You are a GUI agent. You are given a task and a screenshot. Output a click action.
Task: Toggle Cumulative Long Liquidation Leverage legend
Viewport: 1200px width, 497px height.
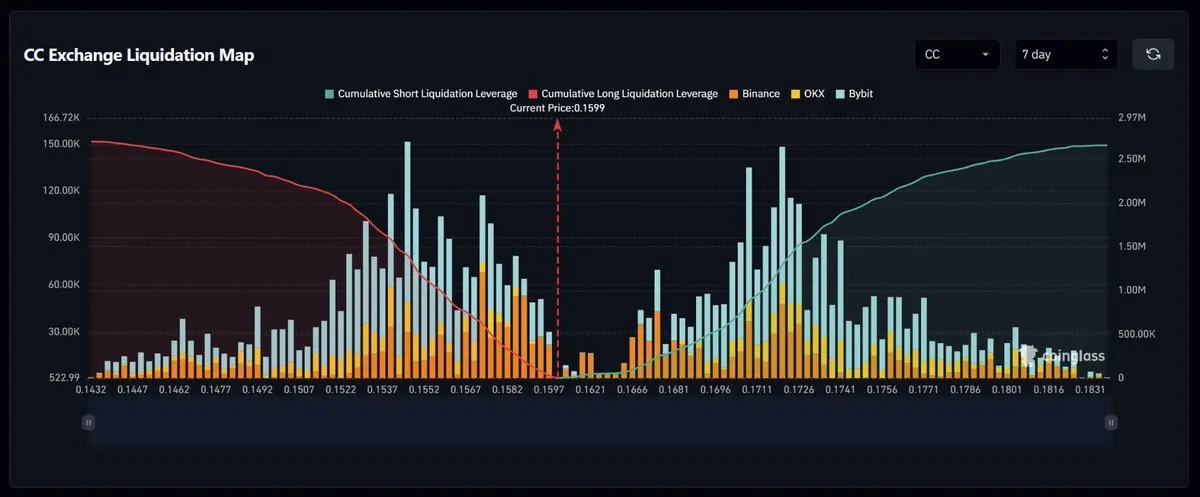(x=622, y=93)
